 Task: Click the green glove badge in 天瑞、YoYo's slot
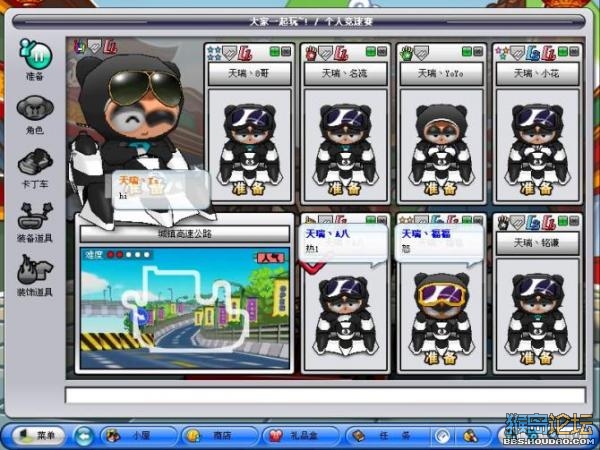pos(406,53)
